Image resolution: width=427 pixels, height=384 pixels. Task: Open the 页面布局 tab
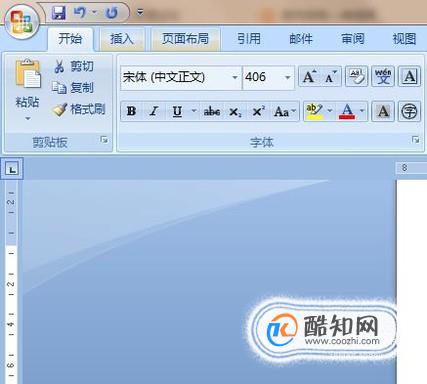185,39
